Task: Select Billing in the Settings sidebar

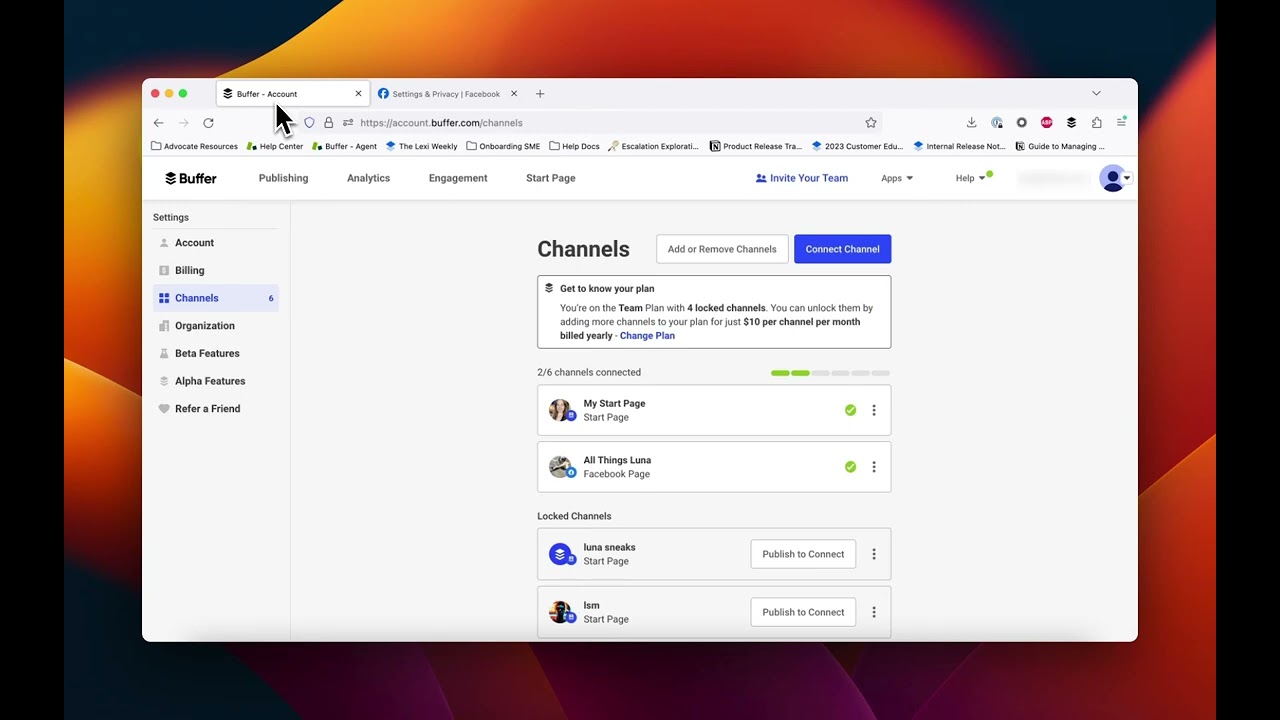Action: [x=216, y=270]
